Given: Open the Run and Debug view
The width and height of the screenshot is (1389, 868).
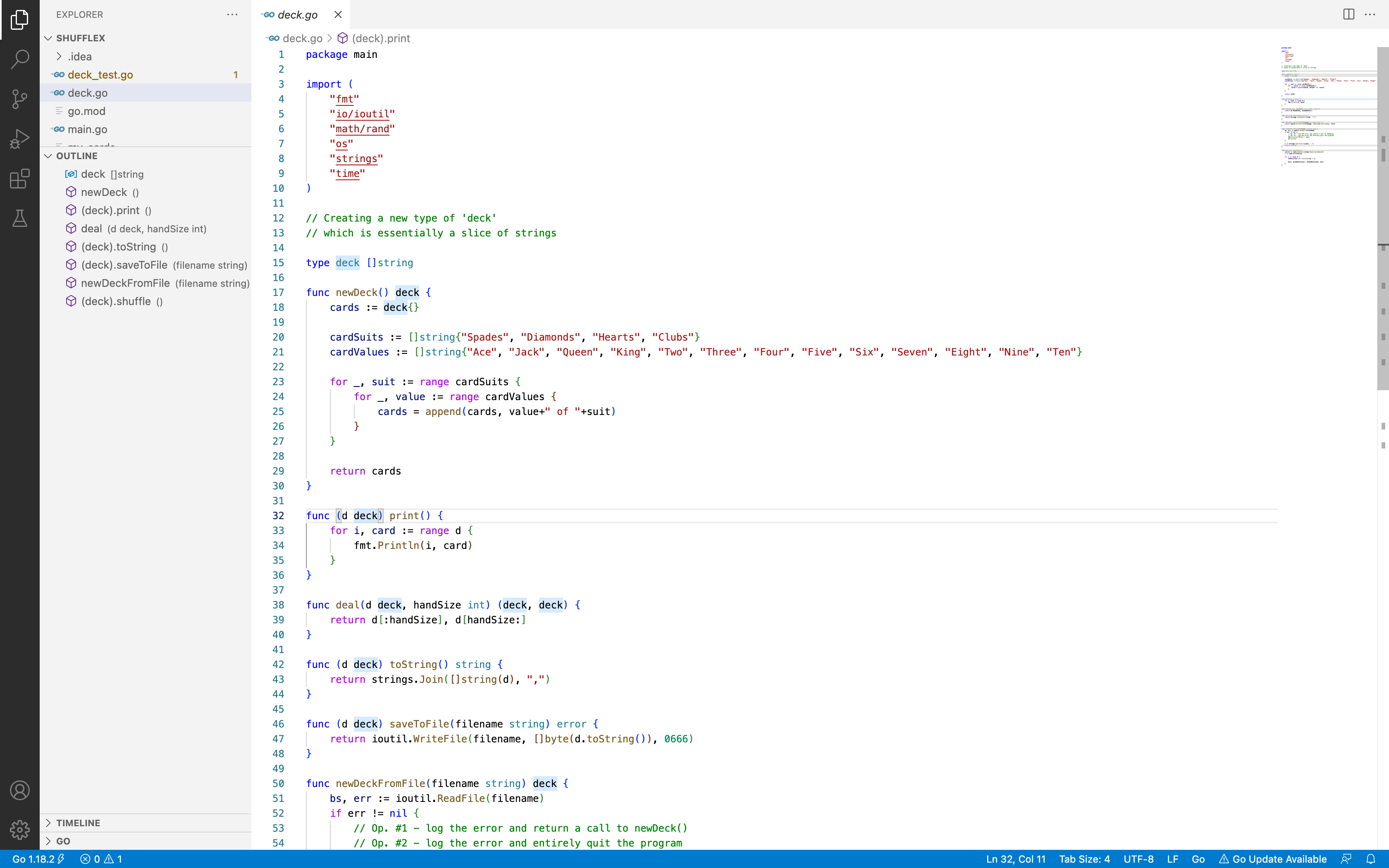Looking at the screenshot, I should (x=19, y=138).
